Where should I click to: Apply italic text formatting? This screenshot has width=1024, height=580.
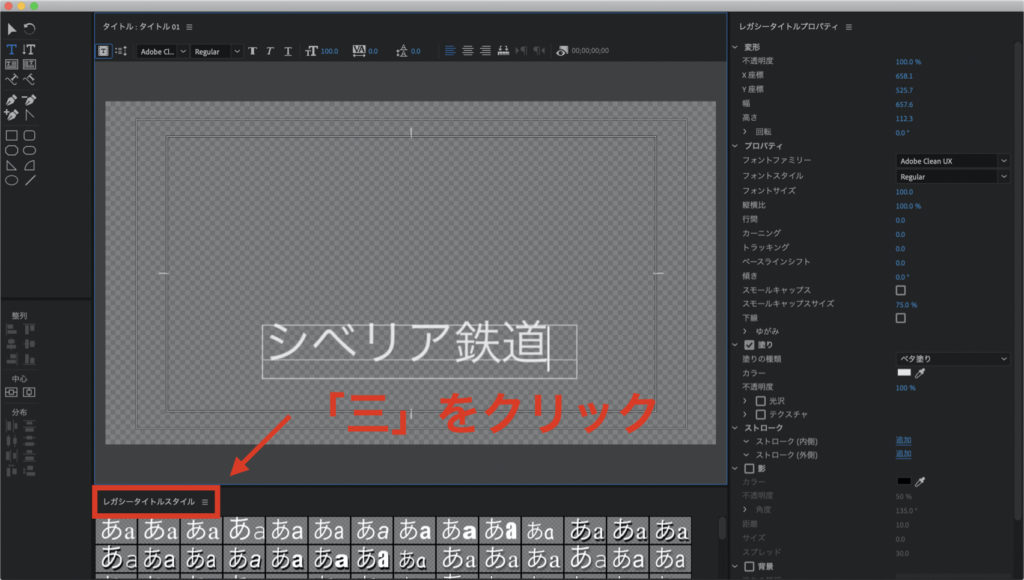[x=270, y=51]
